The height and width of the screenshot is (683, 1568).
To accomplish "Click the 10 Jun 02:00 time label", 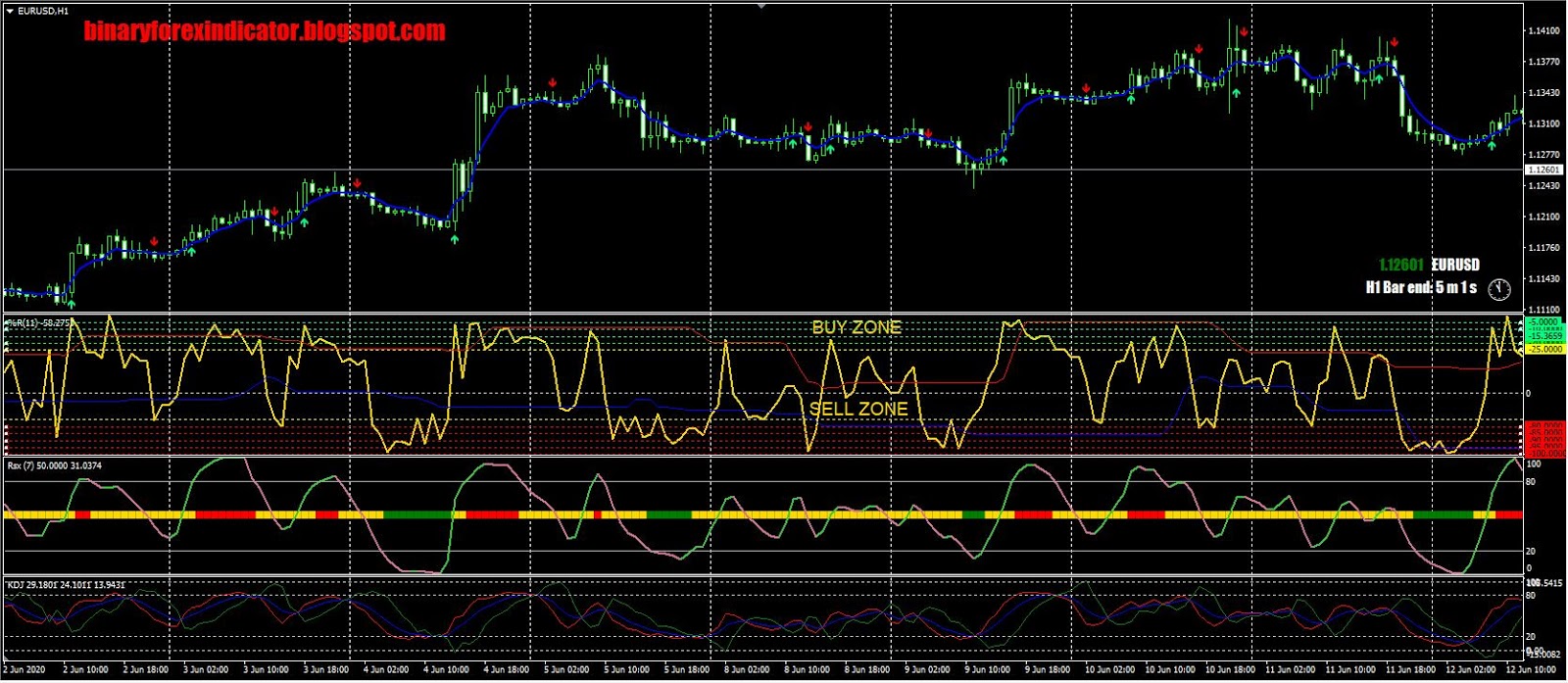I will click(x=1108, y=670).
